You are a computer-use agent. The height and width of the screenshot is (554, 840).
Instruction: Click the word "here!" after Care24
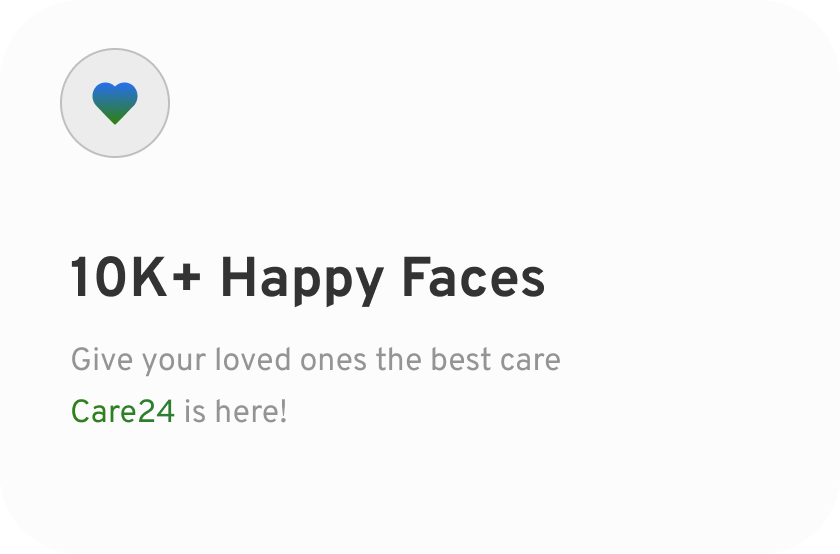click(x=251, y=411)
